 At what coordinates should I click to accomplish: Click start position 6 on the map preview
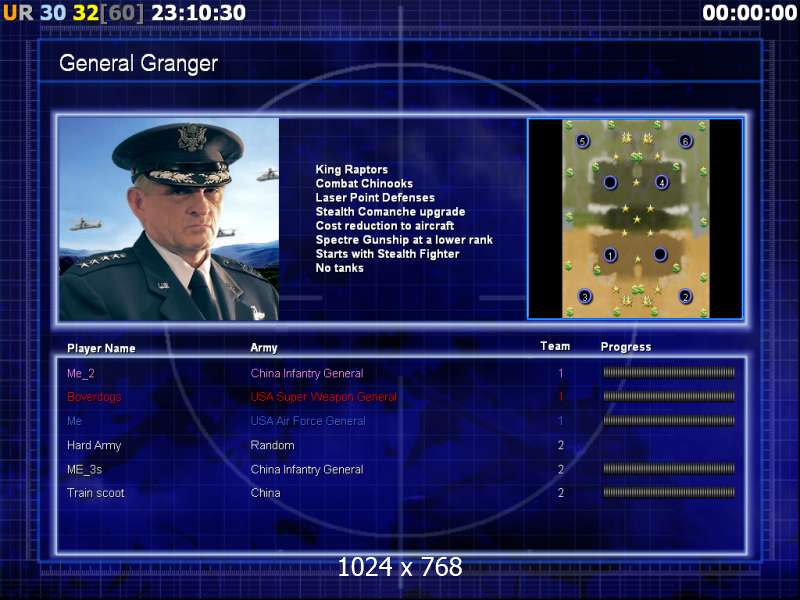(685, 141)
